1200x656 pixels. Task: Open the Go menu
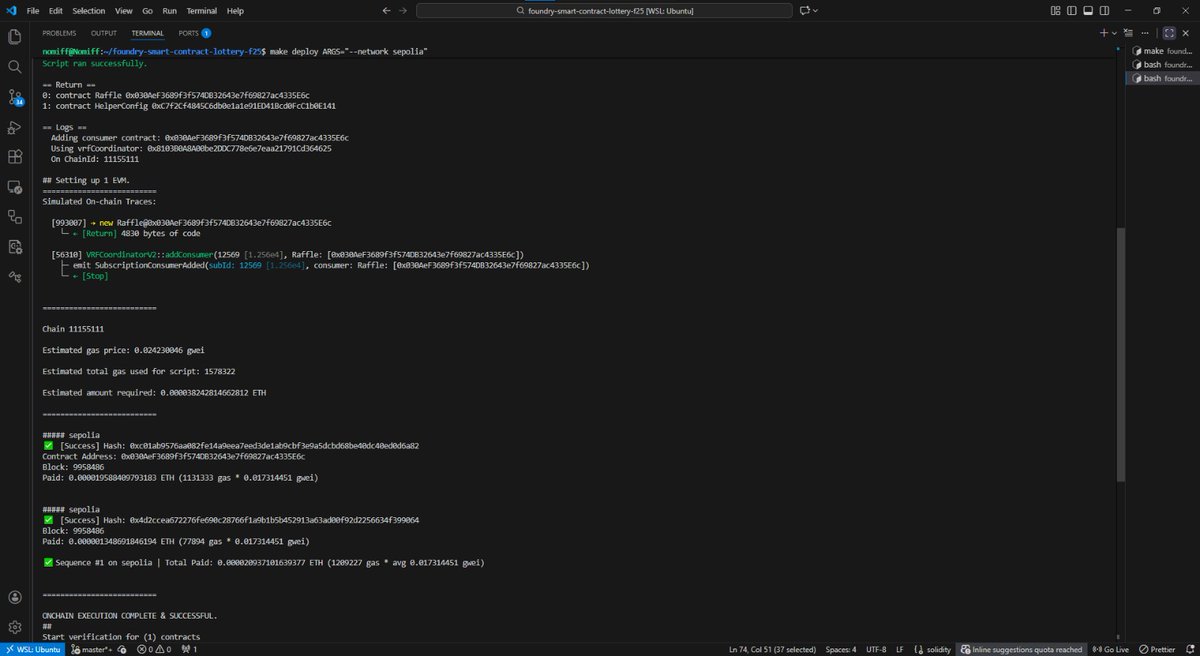[x=148, y=10]
